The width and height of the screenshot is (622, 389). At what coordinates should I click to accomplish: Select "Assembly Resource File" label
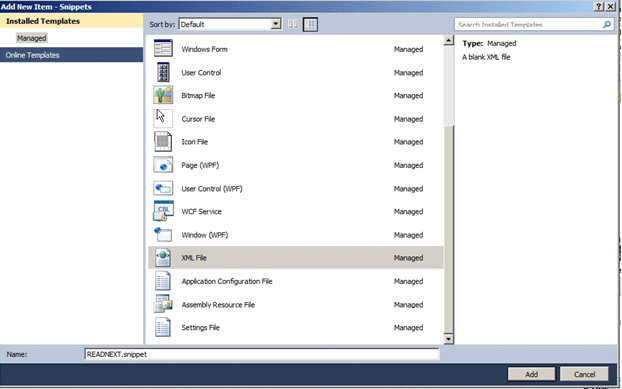(218, 305)
